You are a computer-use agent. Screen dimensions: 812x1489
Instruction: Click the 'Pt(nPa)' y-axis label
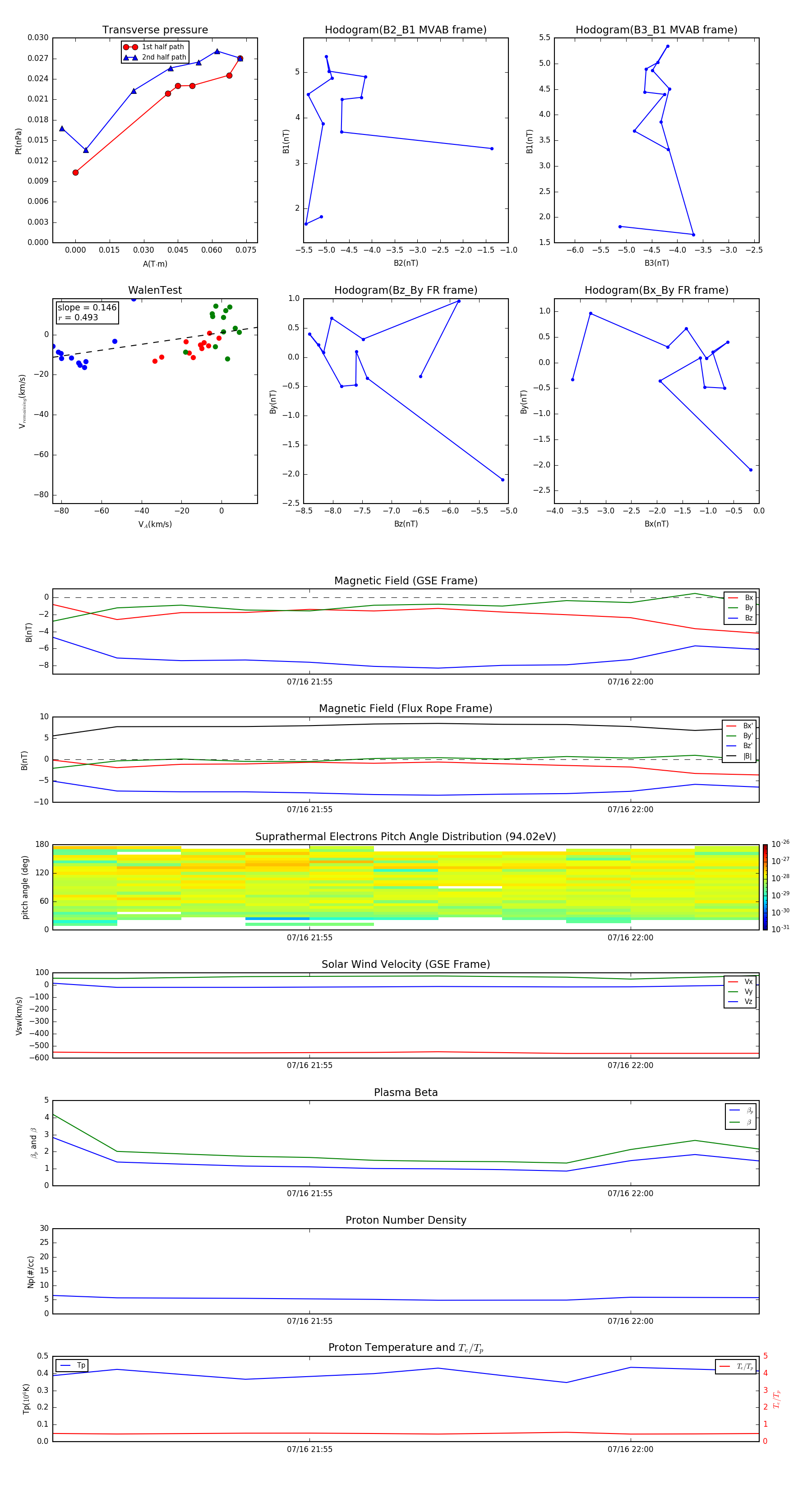pos(18,140)
